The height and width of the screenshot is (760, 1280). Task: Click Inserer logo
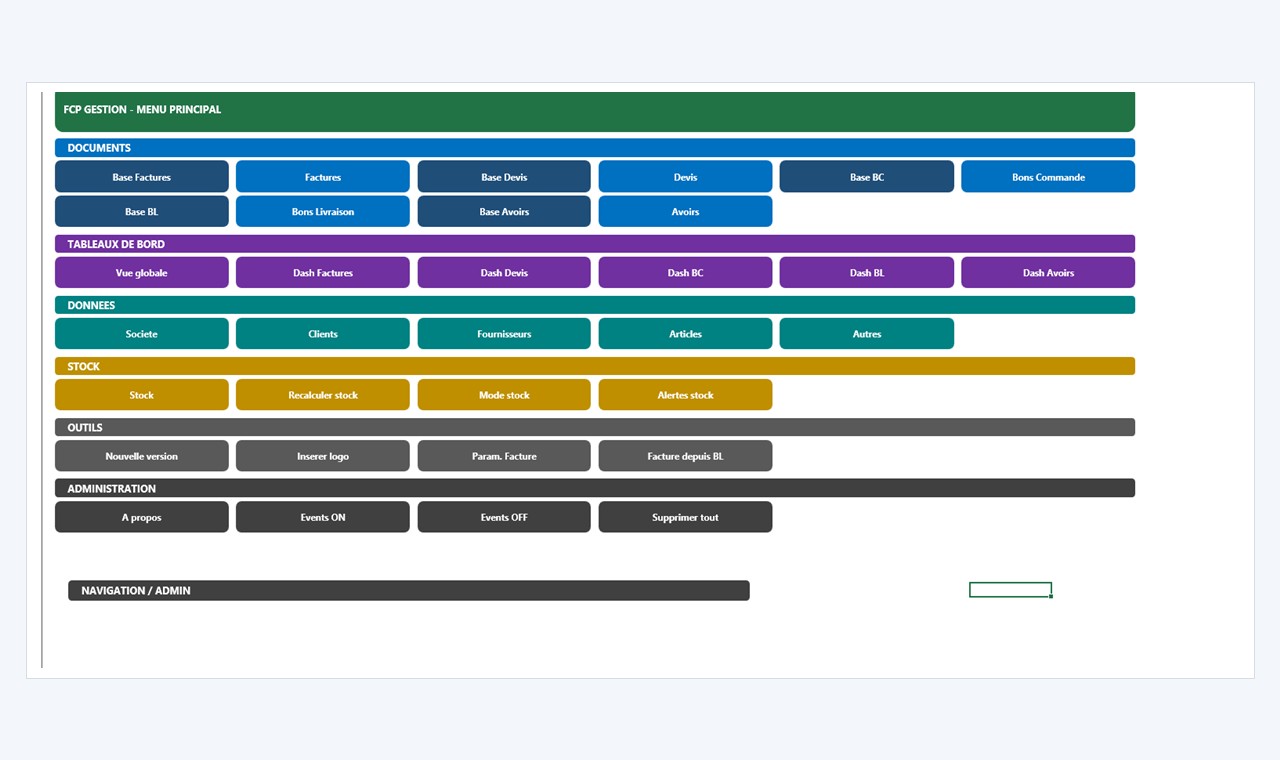click(323, 456)
